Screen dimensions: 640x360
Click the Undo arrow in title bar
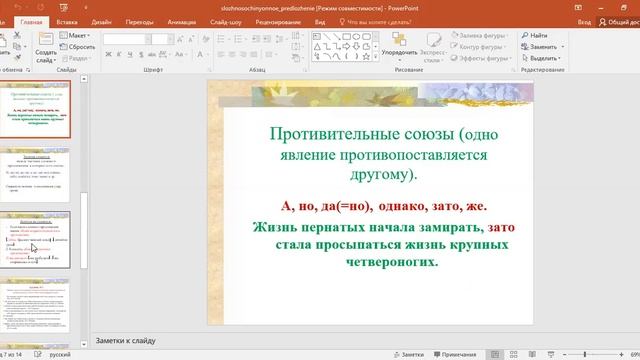click(18, 8)
